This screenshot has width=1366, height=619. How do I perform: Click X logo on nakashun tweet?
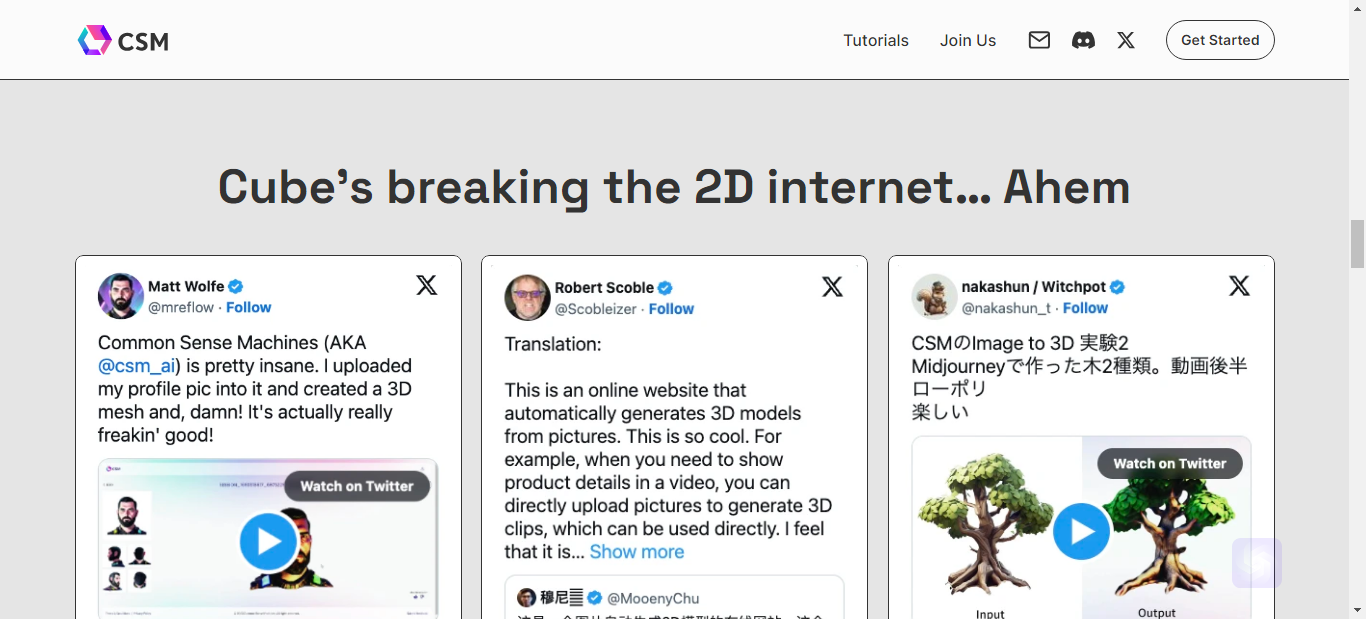[1239, 286]
